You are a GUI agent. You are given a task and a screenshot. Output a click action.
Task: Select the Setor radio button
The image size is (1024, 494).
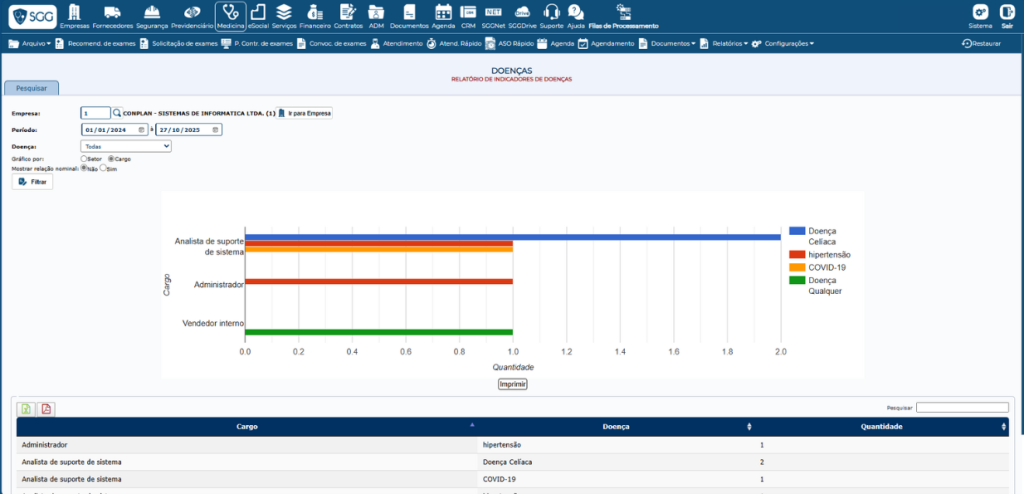point(84,158)
